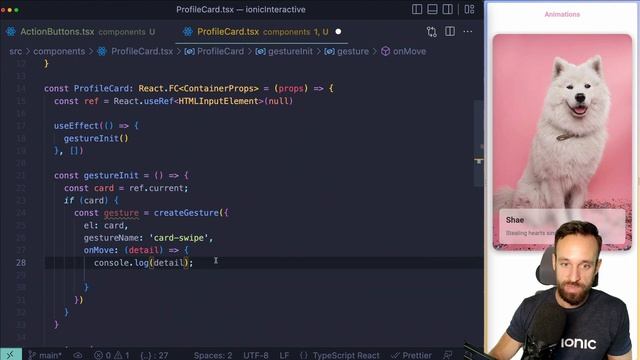Click Shae name on profile card
Image resolution: width=640 pixels, height=360 pixels.
pos(515,220)
